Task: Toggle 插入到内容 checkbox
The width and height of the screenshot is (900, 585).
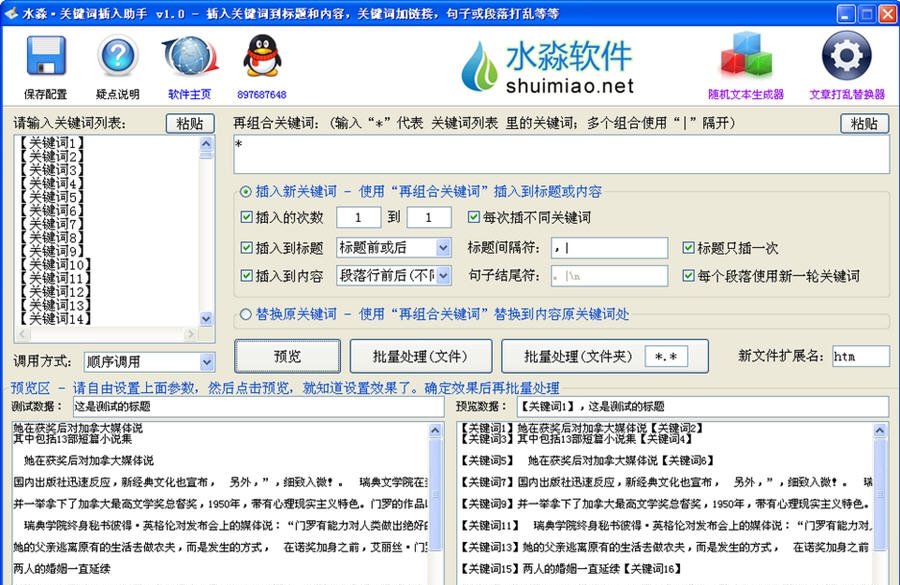Action: click(247, 276)
